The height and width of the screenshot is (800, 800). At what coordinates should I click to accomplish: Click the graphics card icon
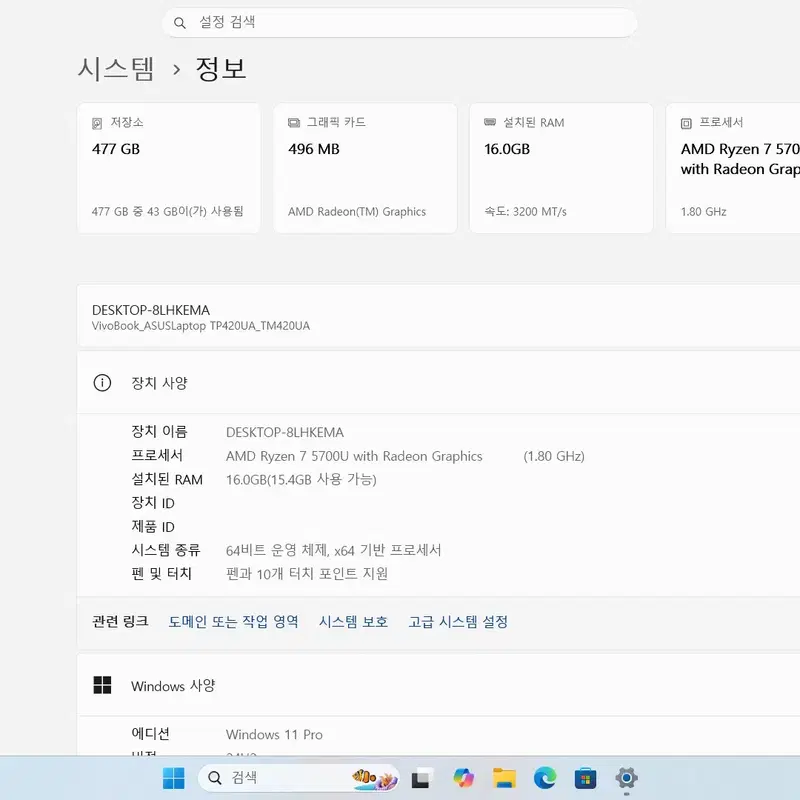coord(294,122)
